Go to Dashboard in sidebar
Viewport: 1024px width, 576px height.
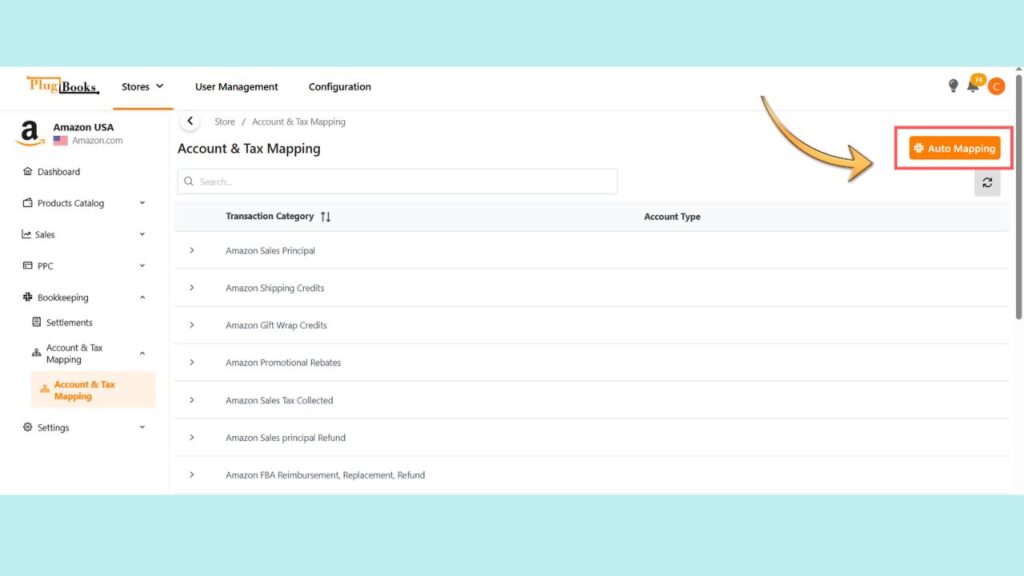click(59, 171)
